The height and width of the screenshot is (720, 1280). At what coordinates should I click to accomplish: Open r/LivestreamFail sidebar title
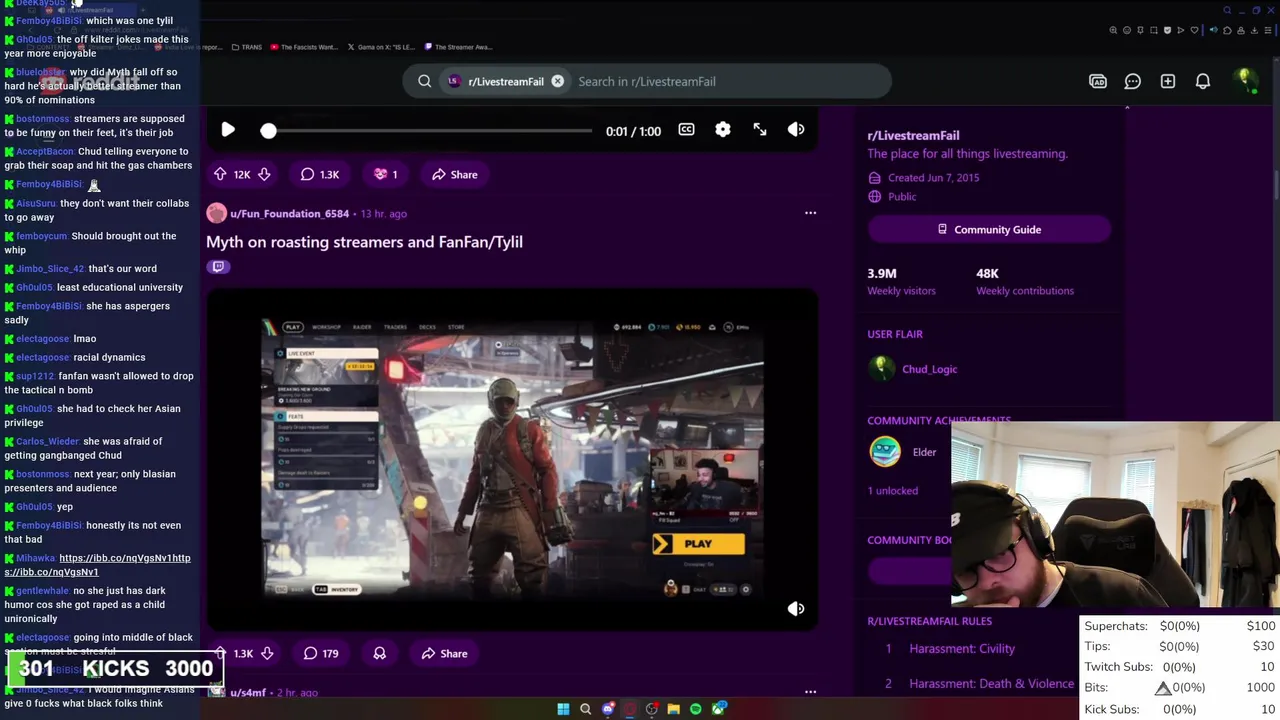tap(913, 135)
